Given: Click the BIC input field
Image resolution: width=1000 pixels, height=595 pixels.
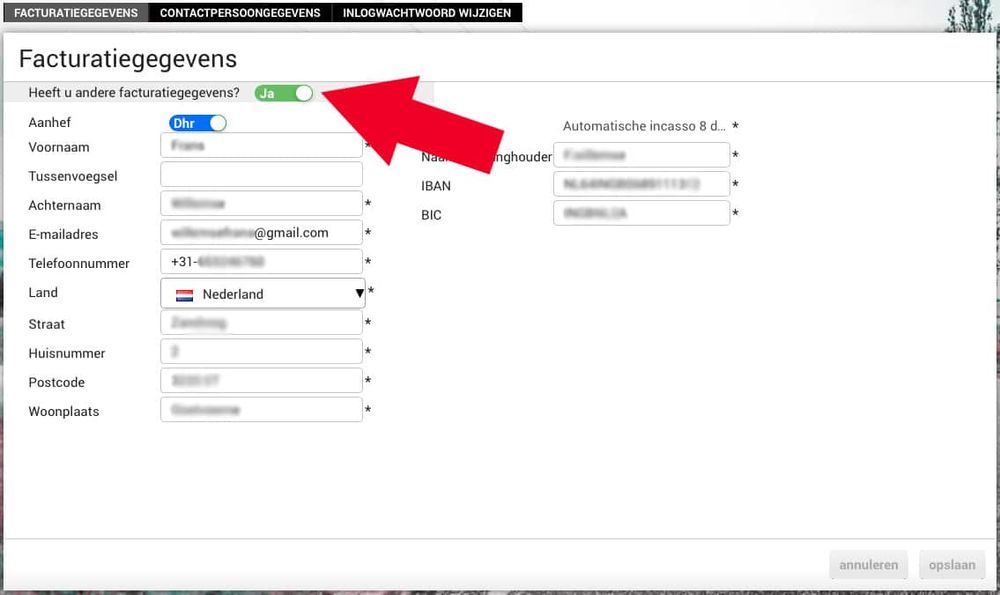Looking at the screenshot, I should [x=642, y=213].
